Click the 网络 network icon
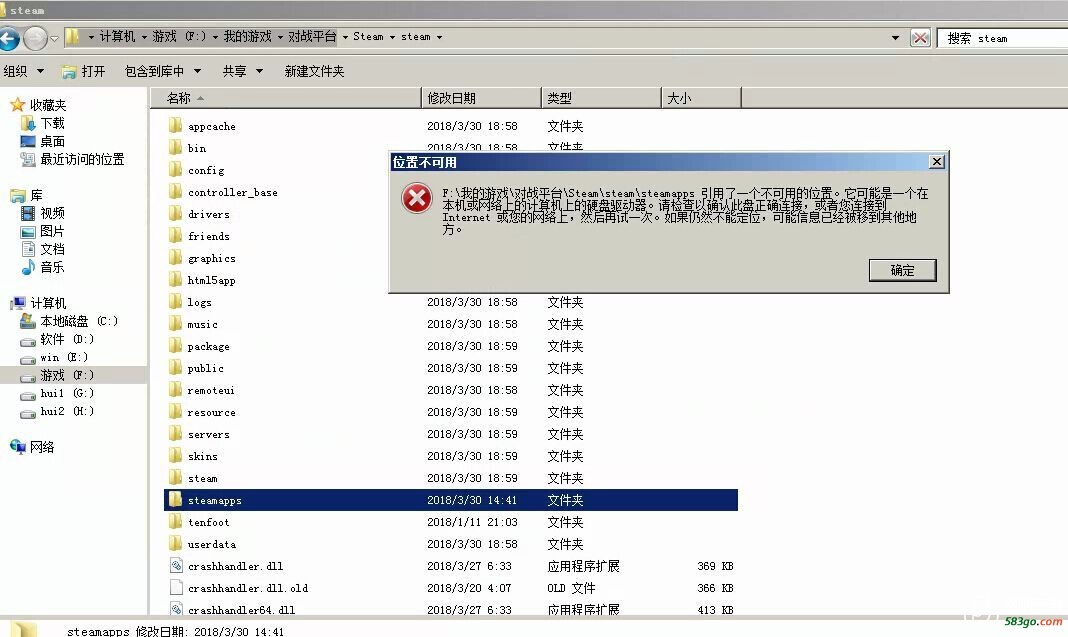1068x637 pixels. pyautogui.click(x=18, y=447)
